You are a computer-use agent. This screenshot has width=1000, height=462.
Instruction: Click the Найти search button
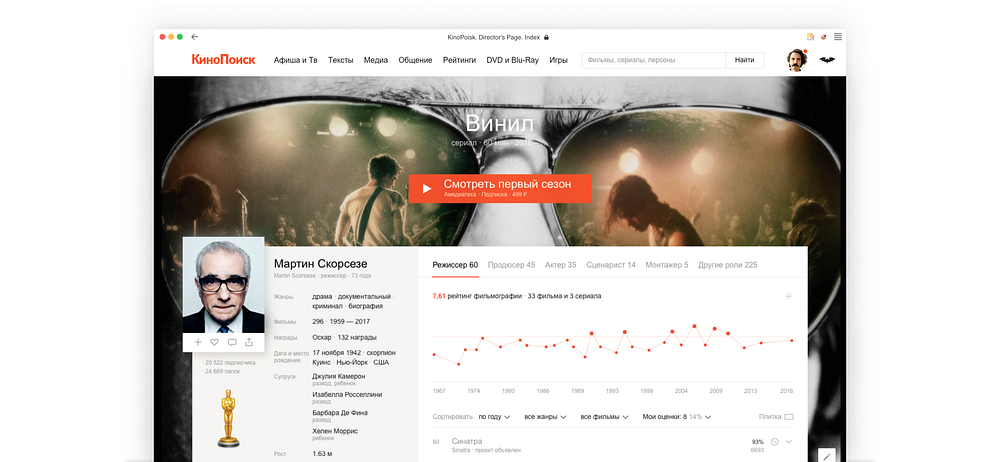tap(745, 60)
